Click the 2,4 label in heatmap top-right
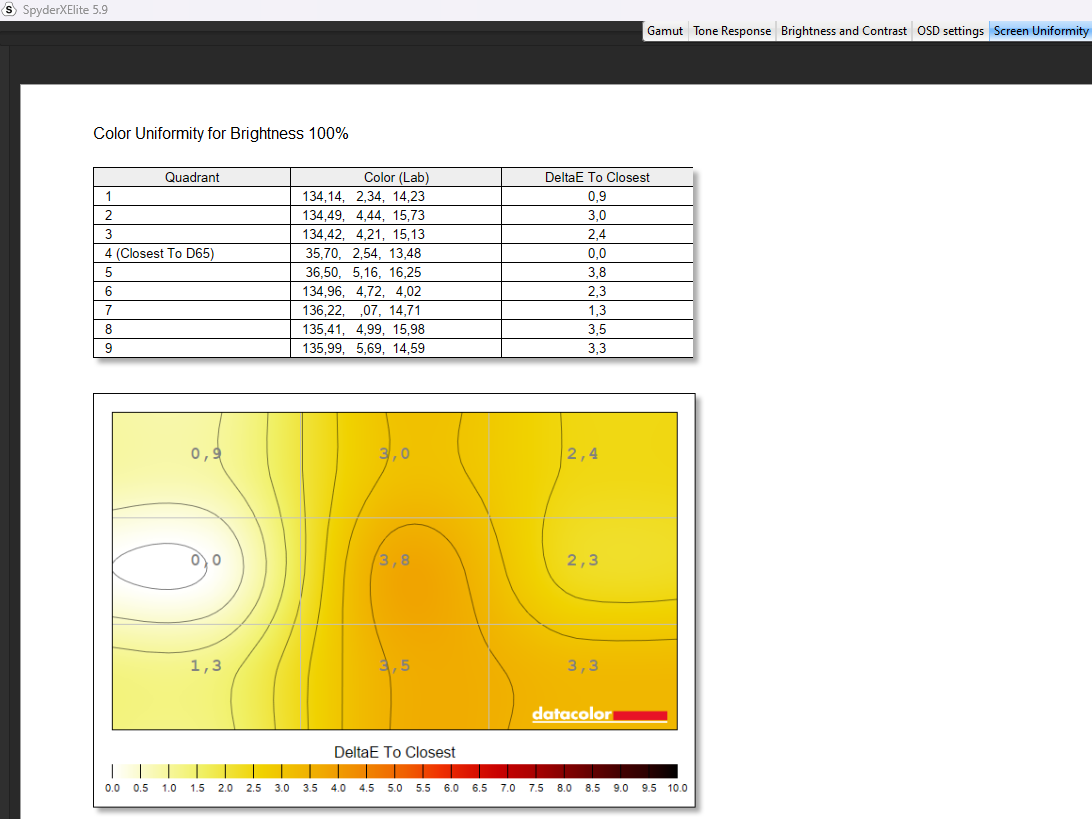The height and width of the screenshot is (819, 1092). [582, 454]
